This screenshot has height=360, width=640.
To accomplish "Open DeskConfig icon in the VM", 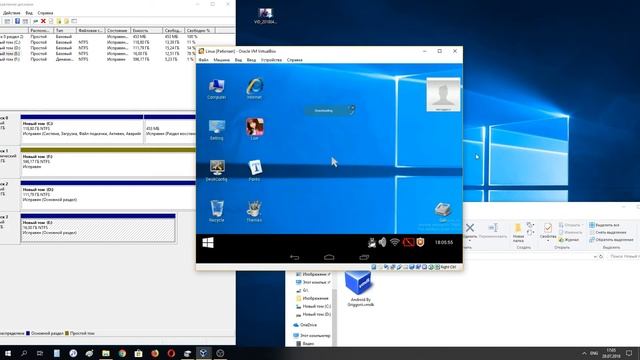I will coord(216,171).
